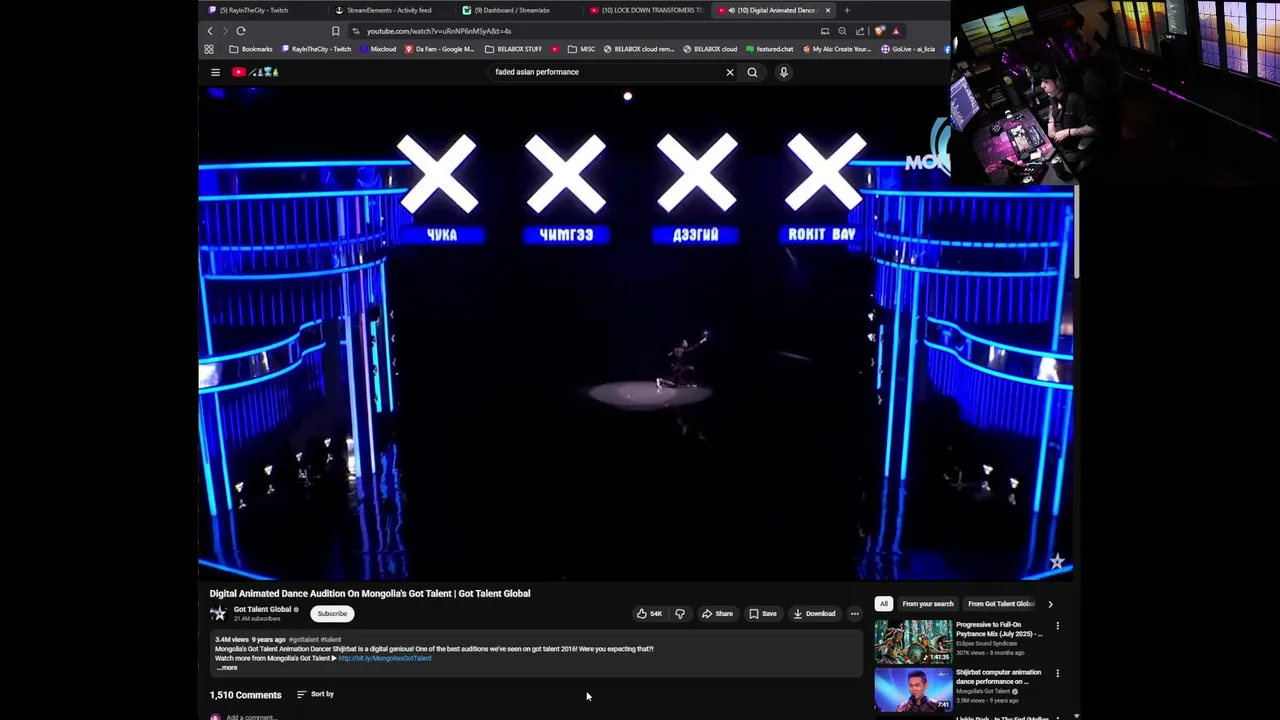The width and height of the screenshot is (1280, 720).
Task: Open the YouTube hamburger guide menu
Action: (215, 72)
